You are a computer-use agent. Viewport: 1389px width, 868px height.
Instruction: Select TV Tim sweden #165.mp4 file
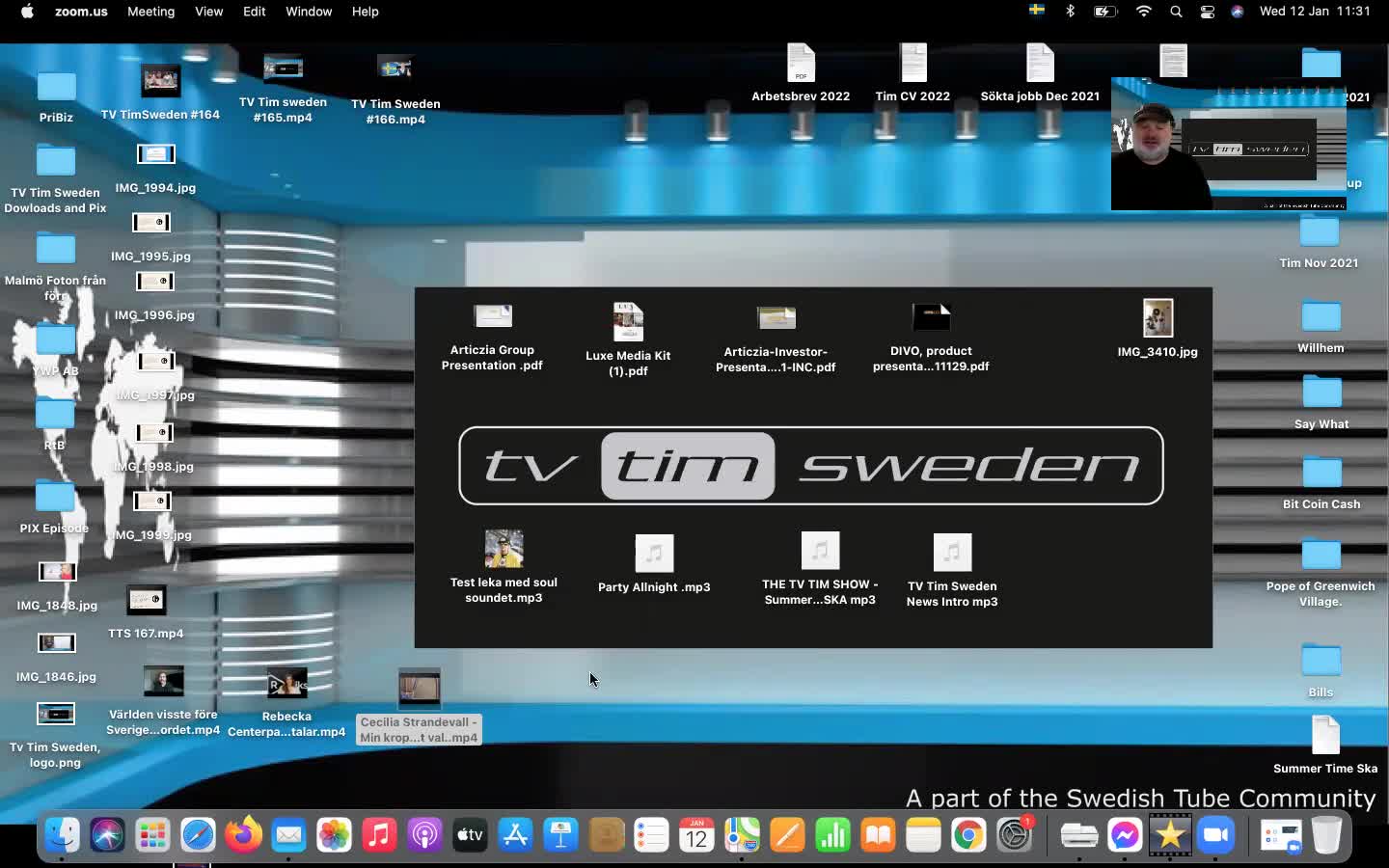click(283, 89)
